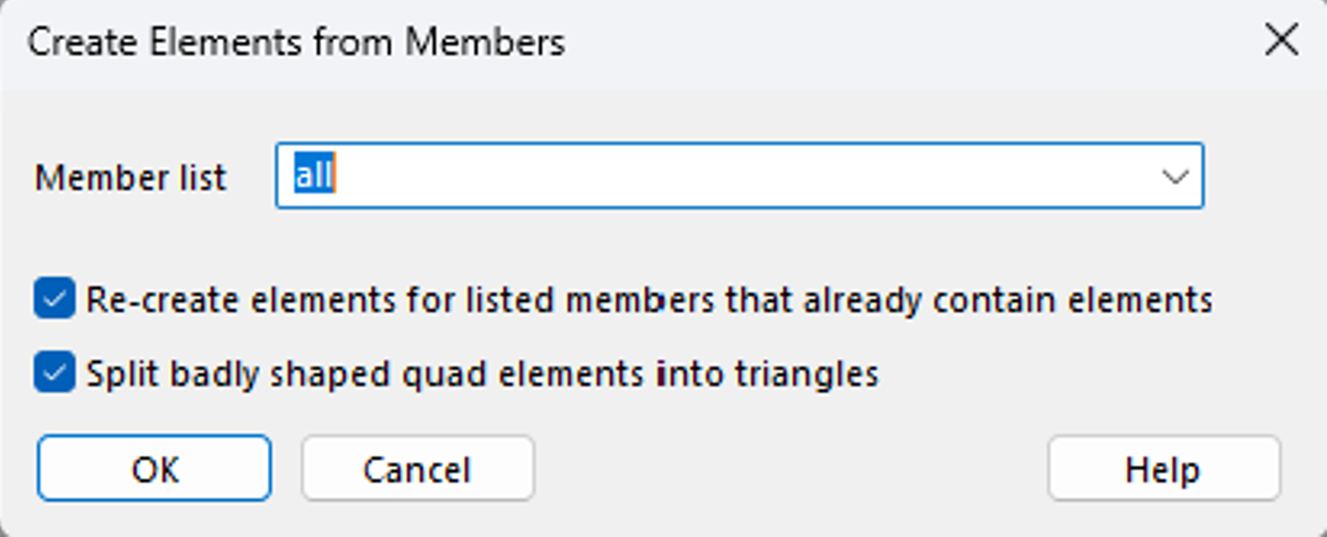Viewport: 1327px width, 537px height.
Task: Open Help for this dialog
Action: [x=1163, y=468]
